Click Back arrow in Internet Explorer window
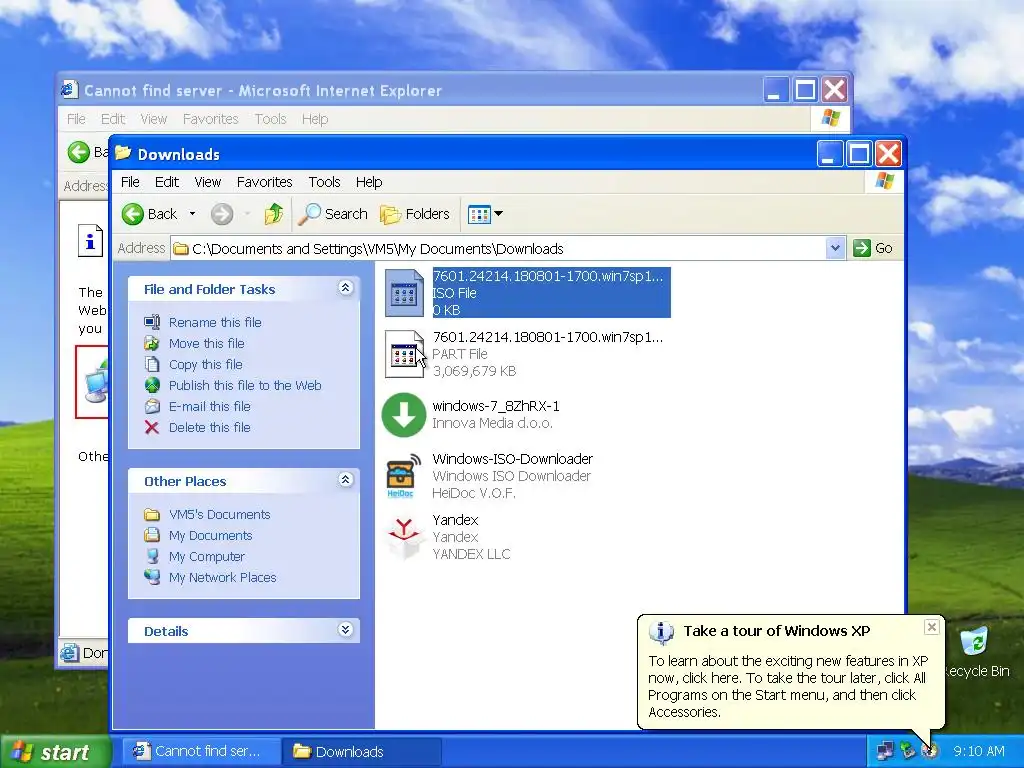The image size is (1024, 768). pyautogui.click(x=79, y=152)
